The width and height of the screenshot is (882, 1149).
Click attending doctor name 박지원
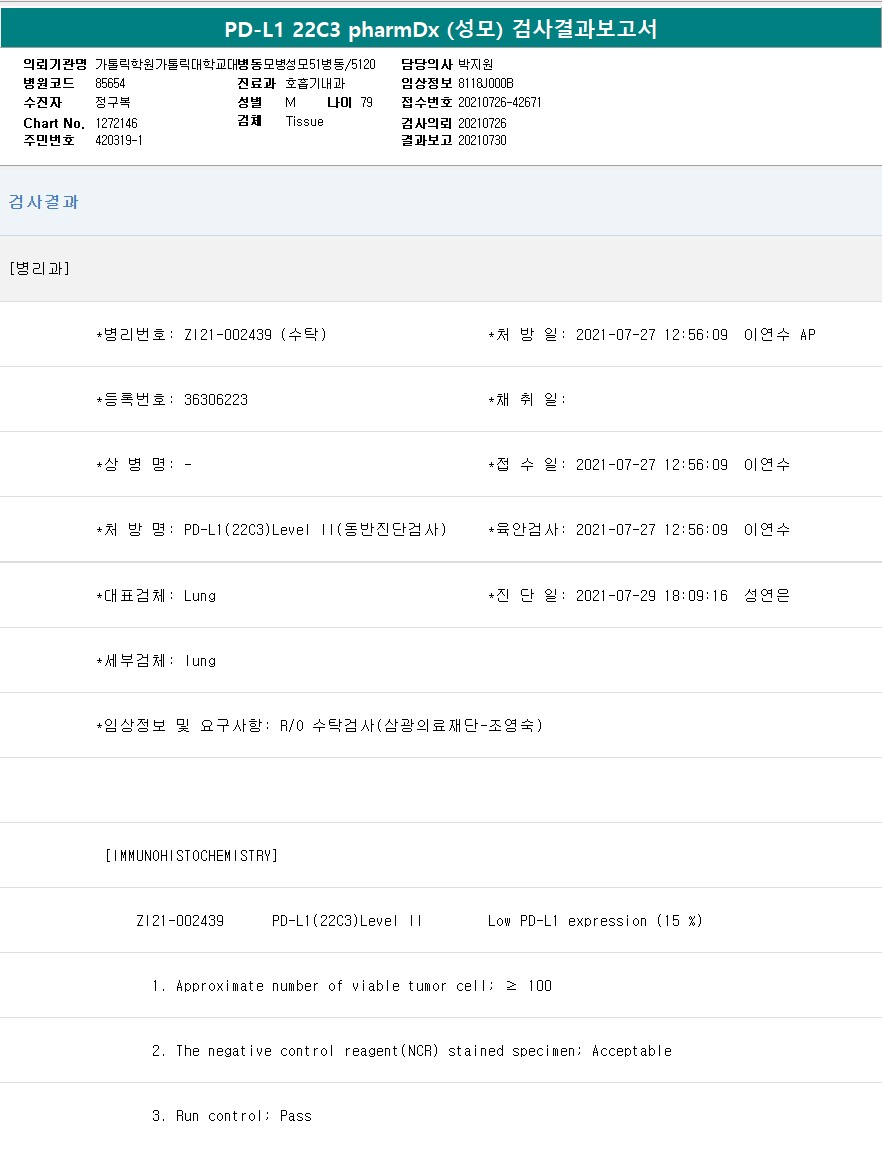tap(475, 64)
